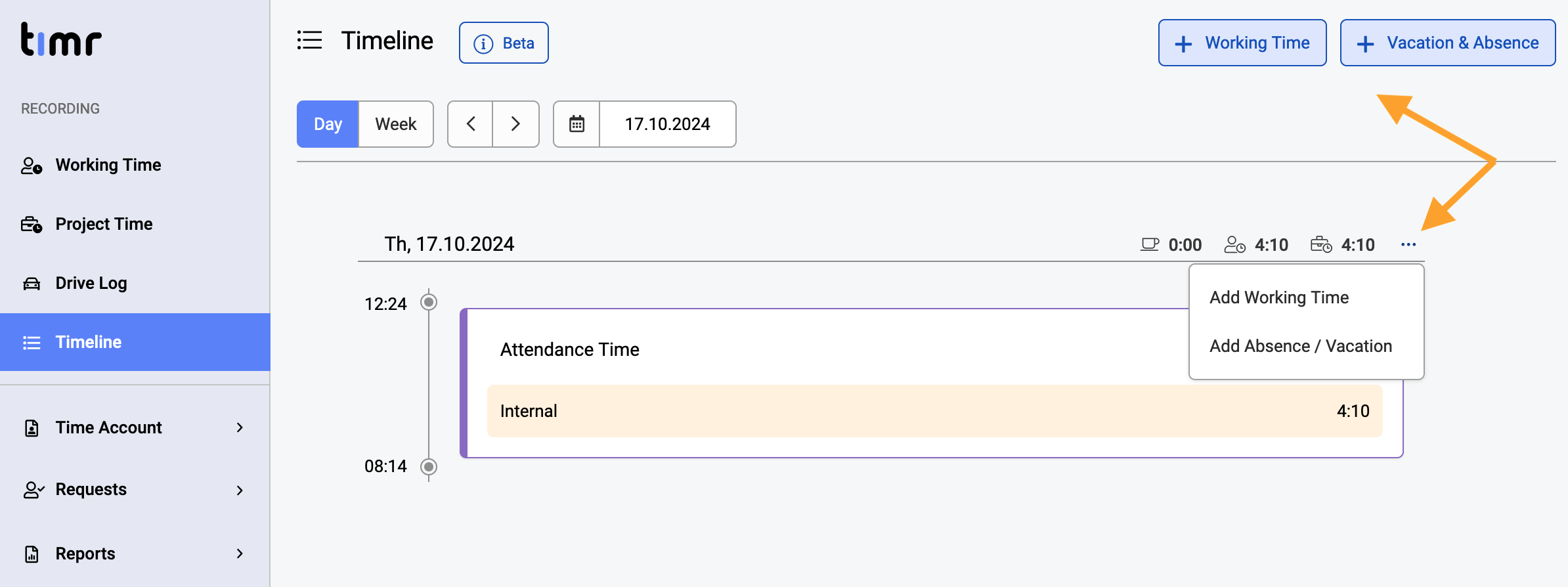Go to previous day arrow
Screen dimensions: 1568x587
(470, 124)
